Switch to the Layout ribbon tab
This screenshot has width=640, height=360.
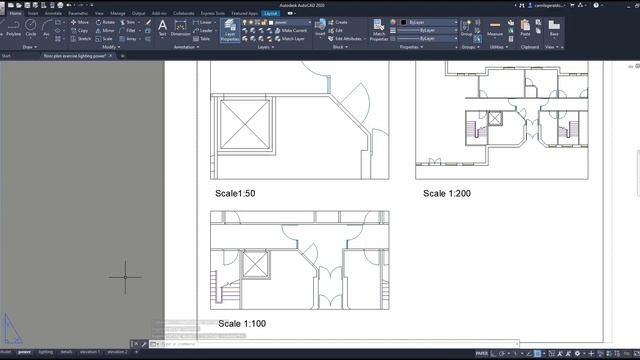(x=270, y=13)
